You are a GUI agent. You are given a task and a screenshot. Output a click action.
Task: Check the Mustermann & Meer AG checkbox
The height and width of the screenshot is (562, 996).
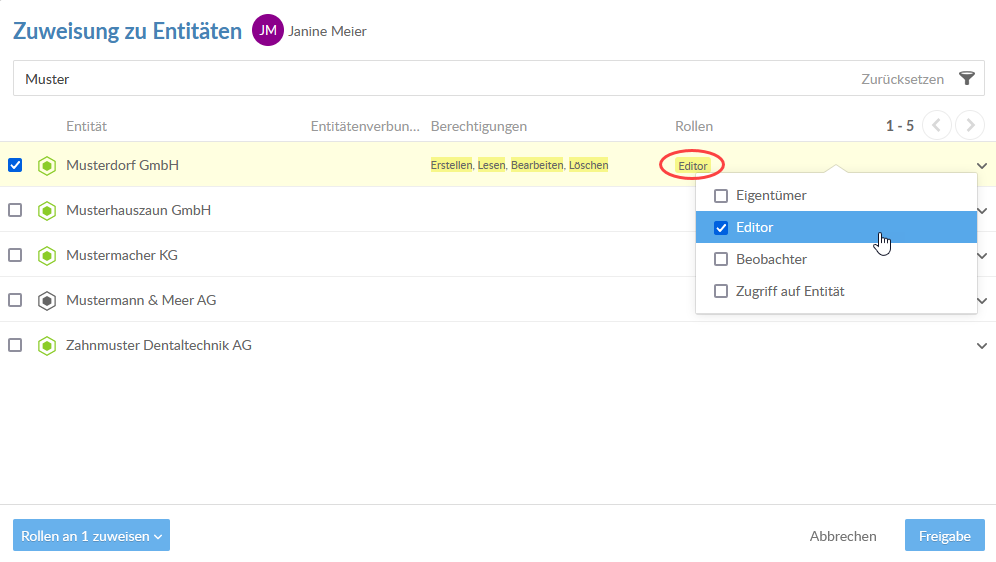(x=15, y=300)
